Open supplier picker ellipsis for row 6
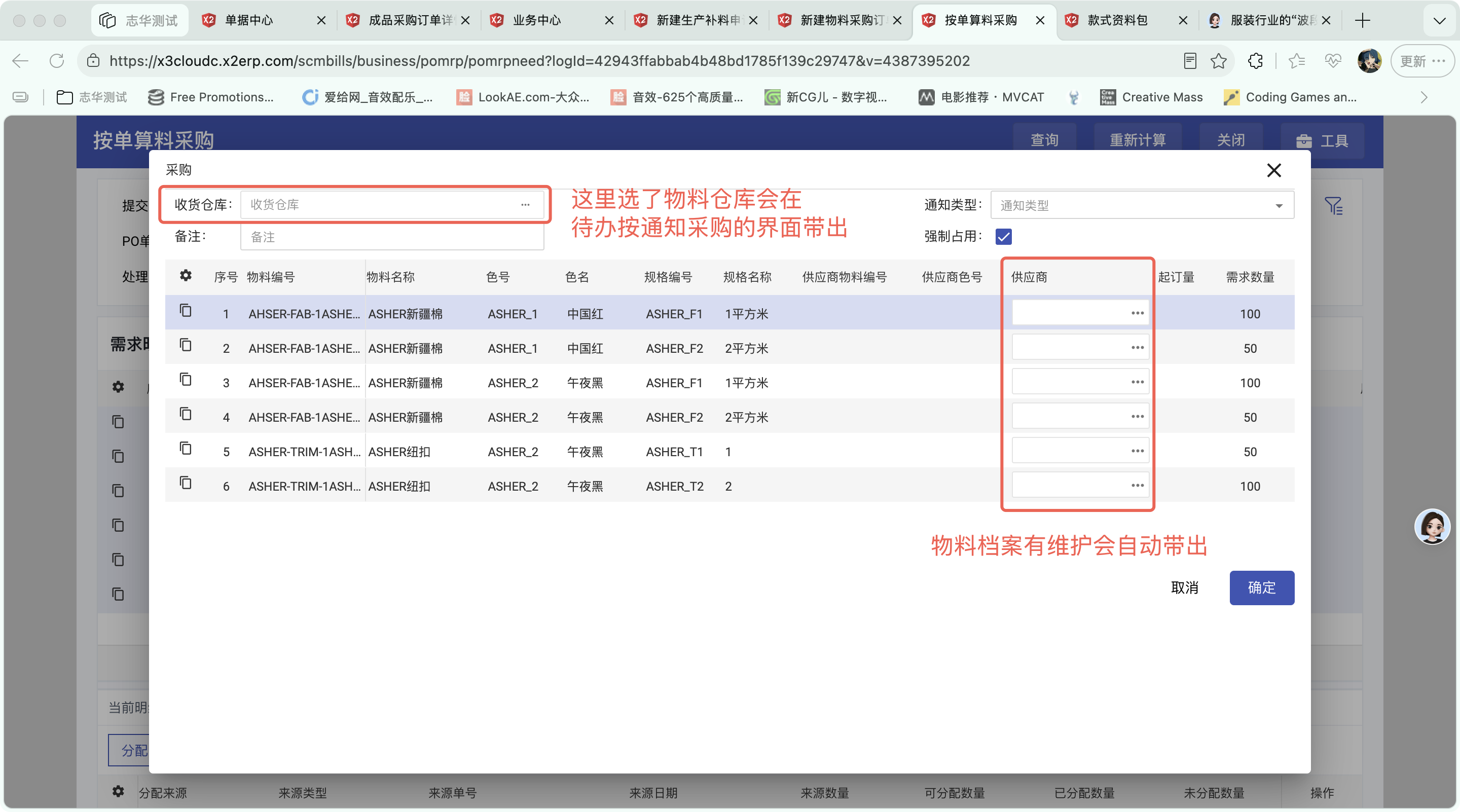Viewport: 1460px width, 812px height. [x=1137, y=485]
